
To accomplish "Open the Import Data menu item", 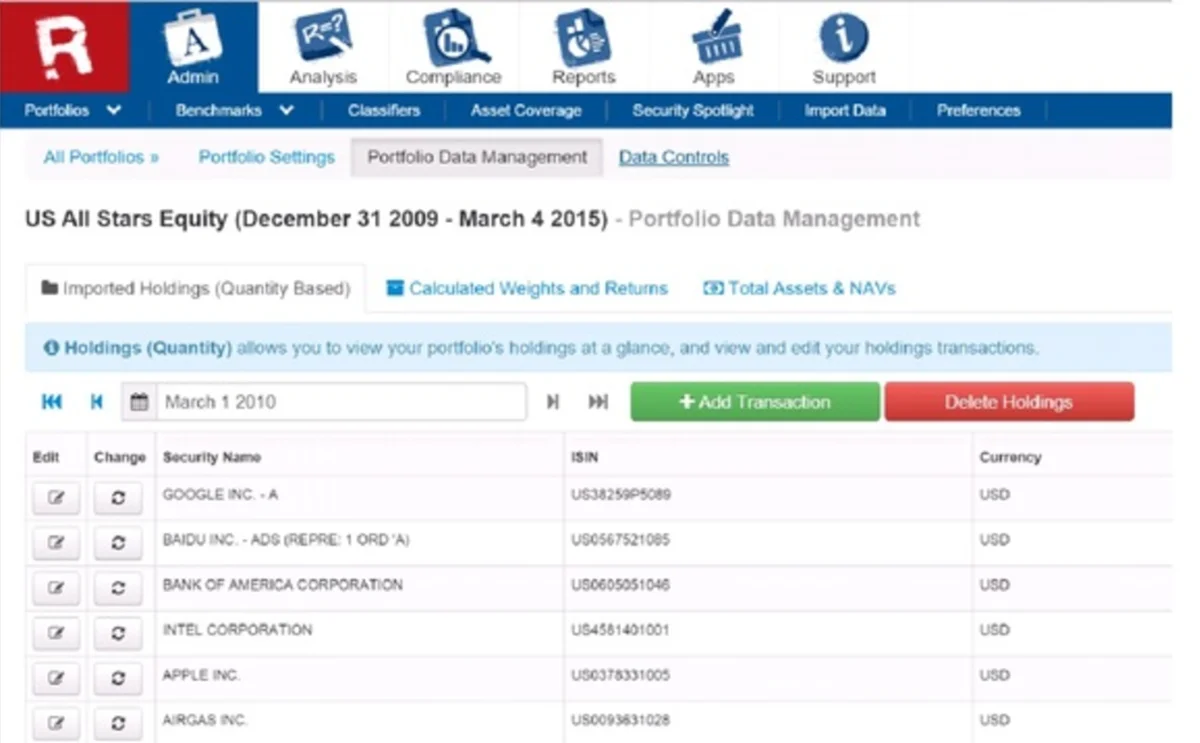I will point(845,111).
